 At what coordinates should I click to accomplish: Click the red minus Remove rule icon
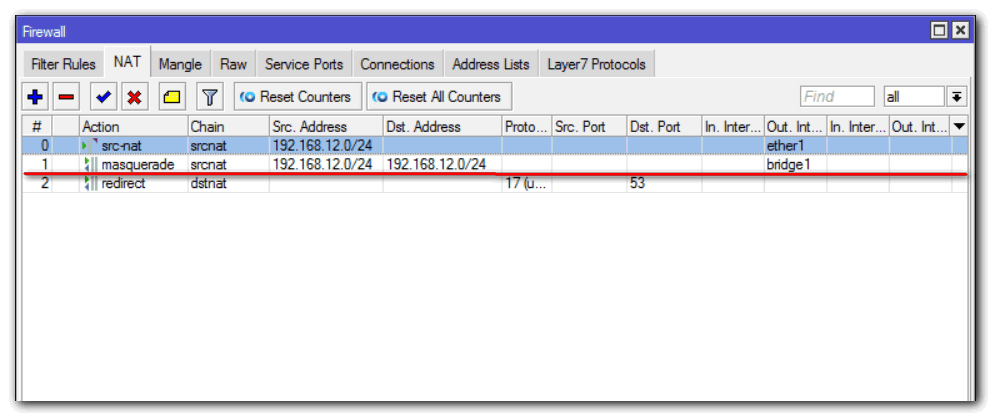point(66,97)
